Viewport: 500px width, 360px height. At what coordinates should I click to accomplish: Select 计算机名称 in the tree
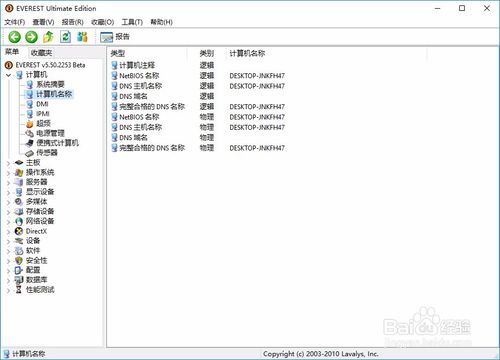(x=54, y=94)
